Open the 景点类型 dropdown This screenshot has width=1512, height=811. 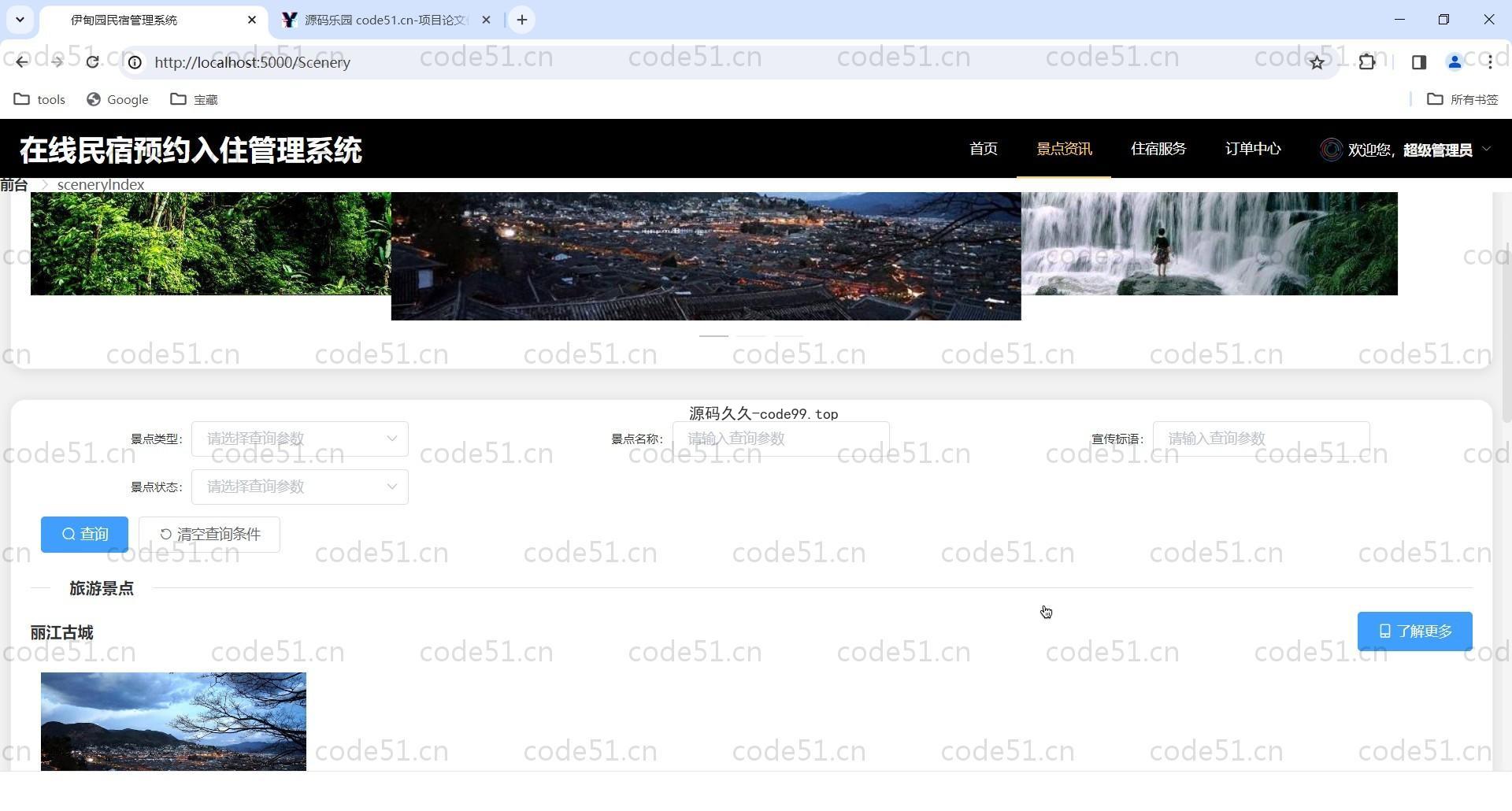(300, 439)
